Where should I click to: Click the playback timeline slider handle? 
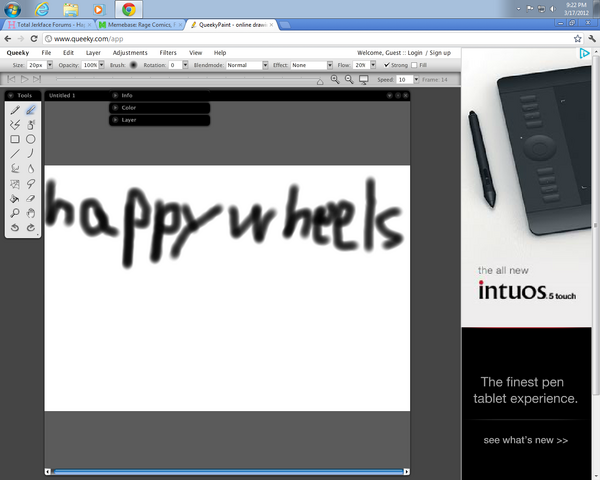coord(320,82)
